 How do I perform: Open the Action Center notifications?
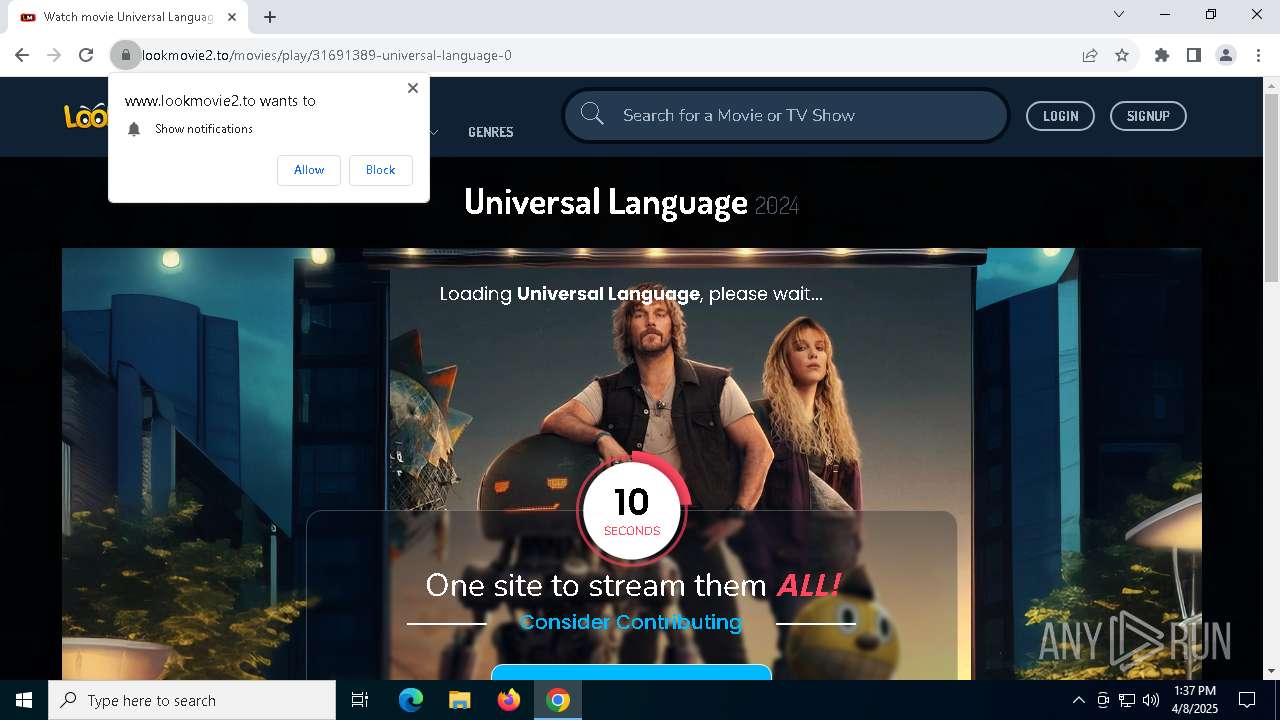[1248, 700]
